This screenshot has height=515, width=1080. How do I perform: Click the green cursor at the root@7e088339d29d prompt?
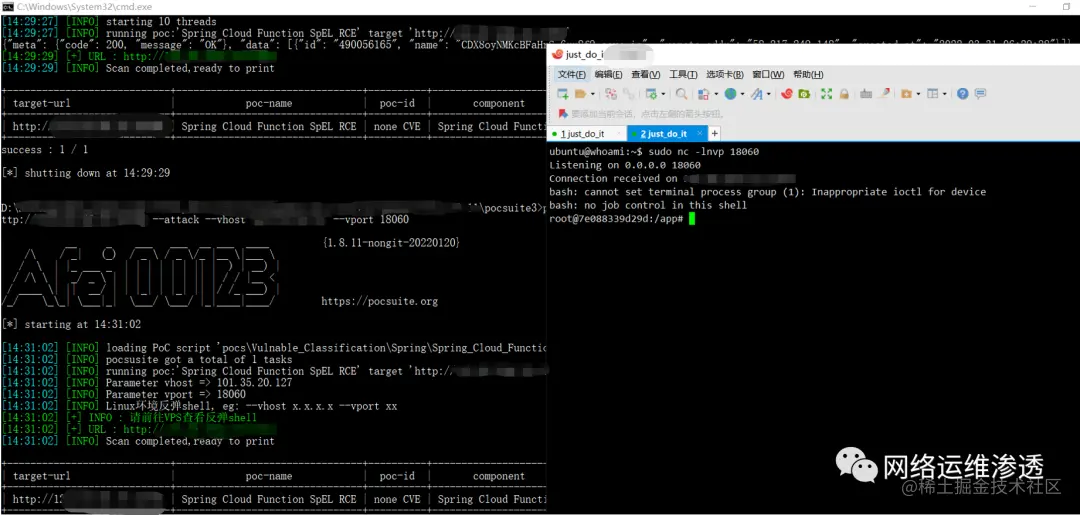point(692,218)
